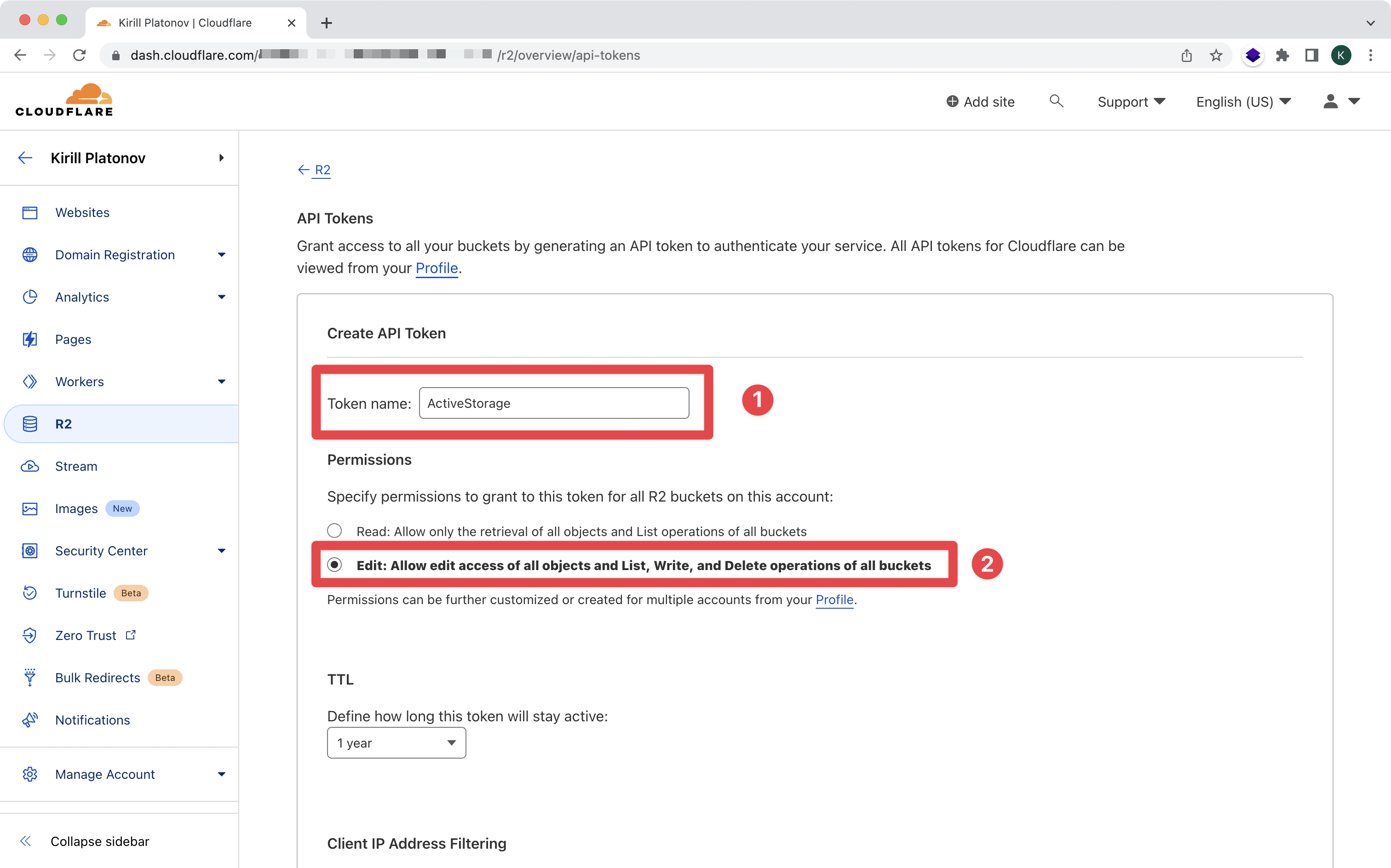Click the Images picture icon

point(30,508)
